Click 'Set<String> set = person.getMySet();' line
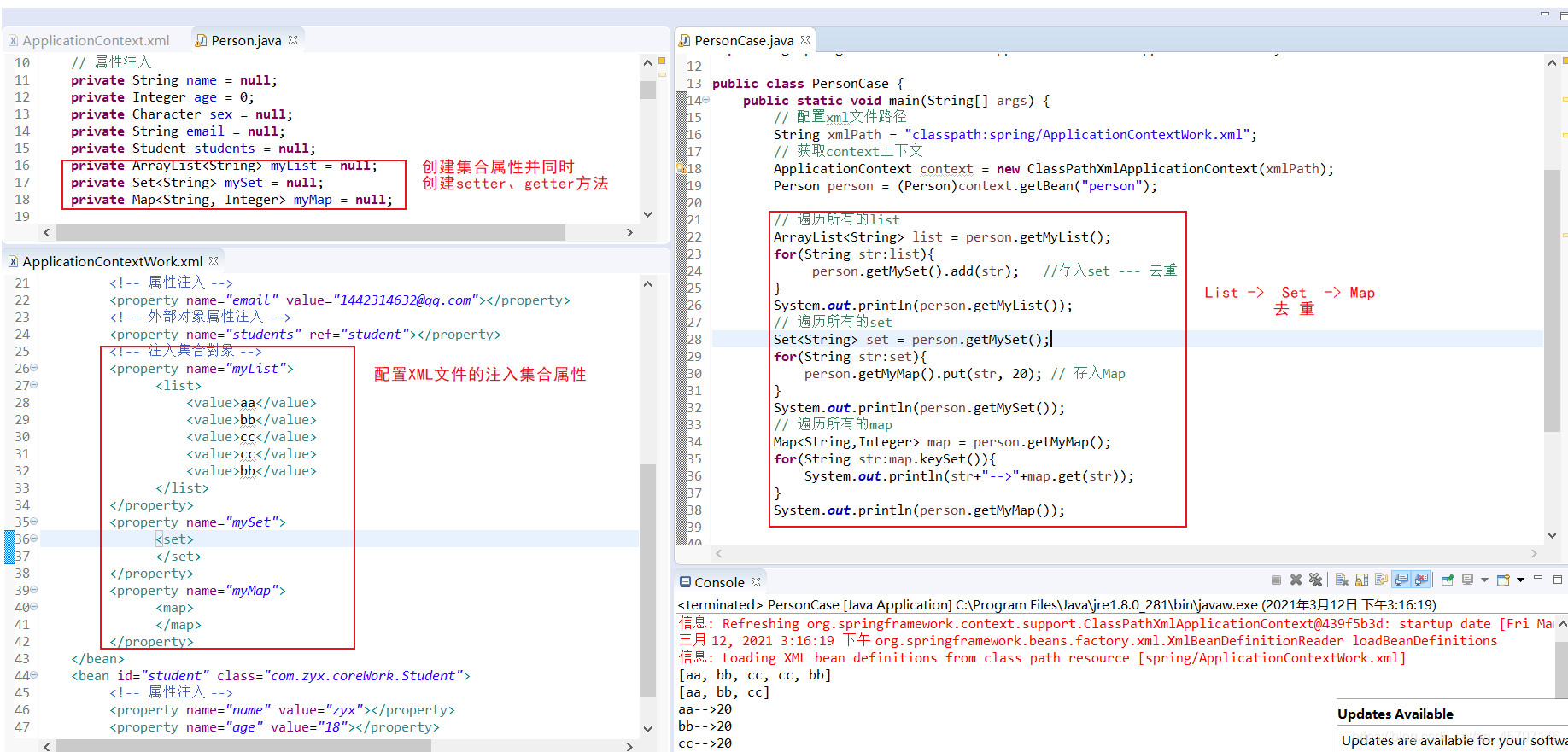1568x752 pixels. pos(911,340)
